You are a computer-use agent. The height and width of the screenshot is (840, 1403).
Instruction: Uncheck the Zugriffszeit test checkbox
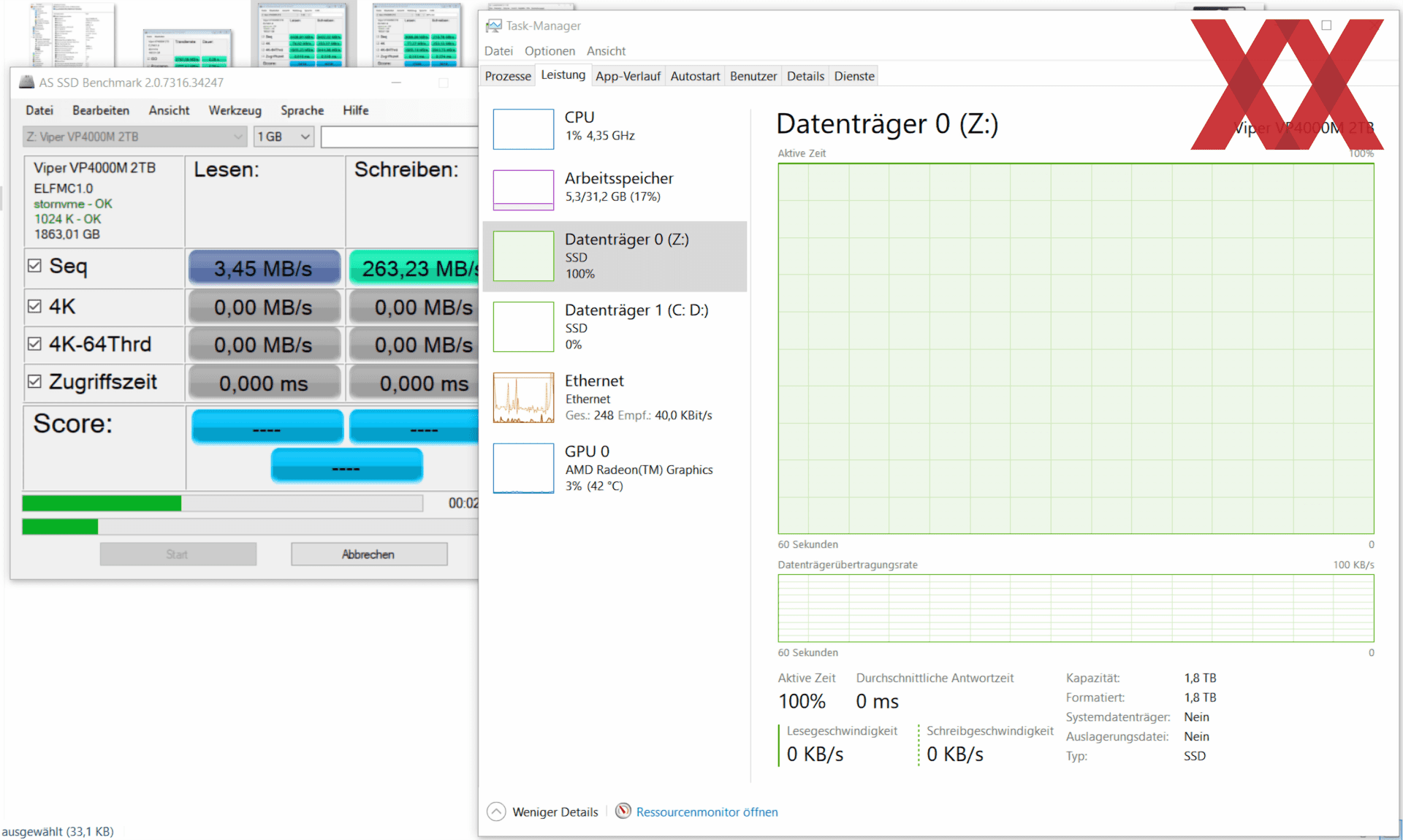(34, 382)
